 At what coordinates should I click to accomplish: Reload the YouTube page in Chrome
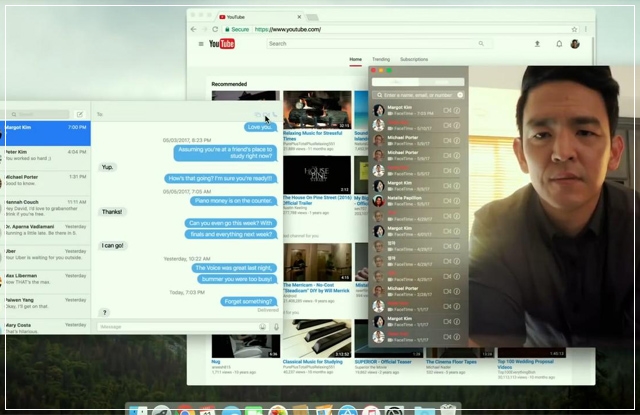click(x=215, y=29)
